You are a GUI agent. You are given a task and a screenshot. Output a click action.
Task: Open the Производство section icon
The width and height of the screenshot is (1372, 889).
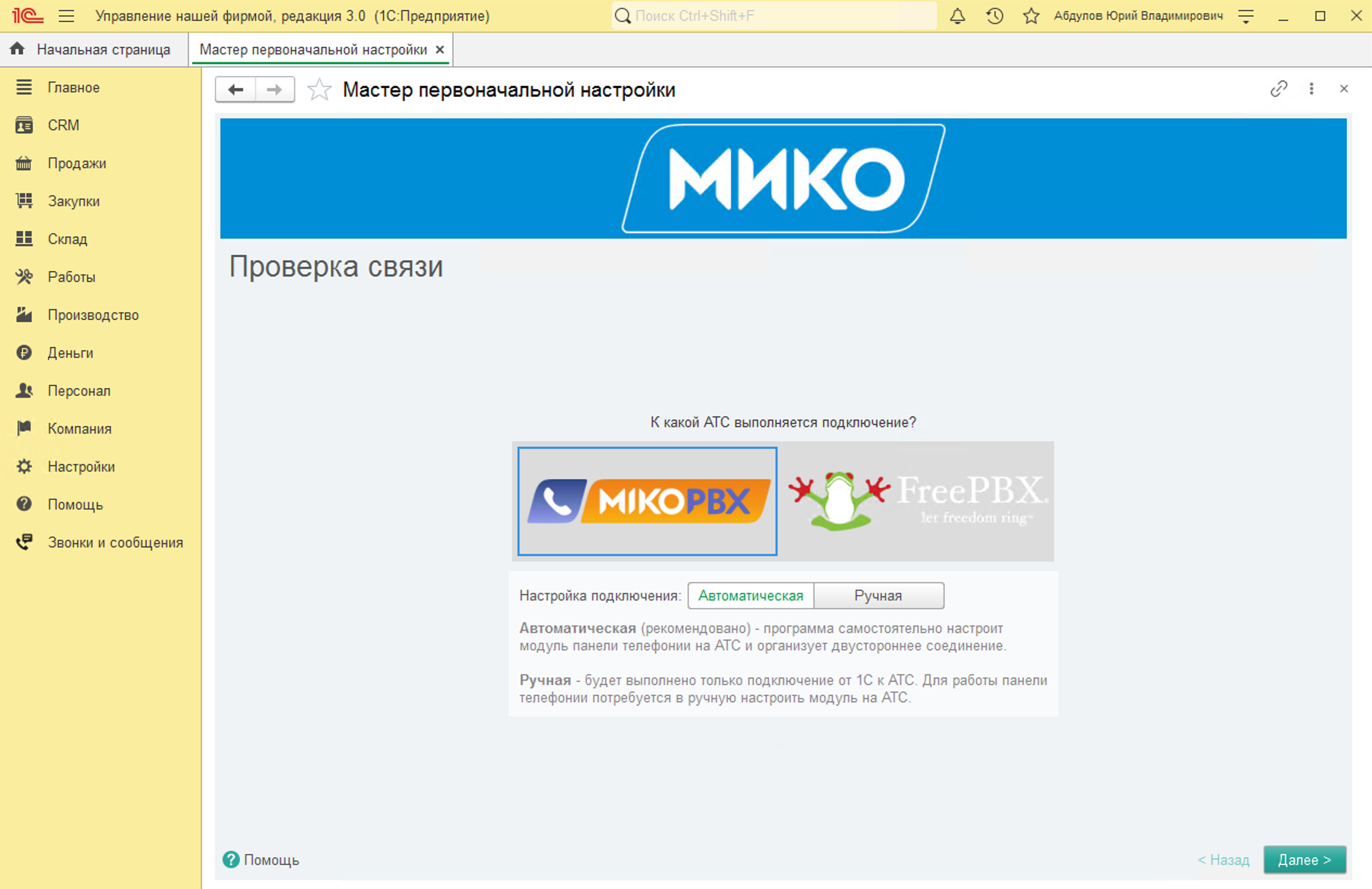point(24,314)
